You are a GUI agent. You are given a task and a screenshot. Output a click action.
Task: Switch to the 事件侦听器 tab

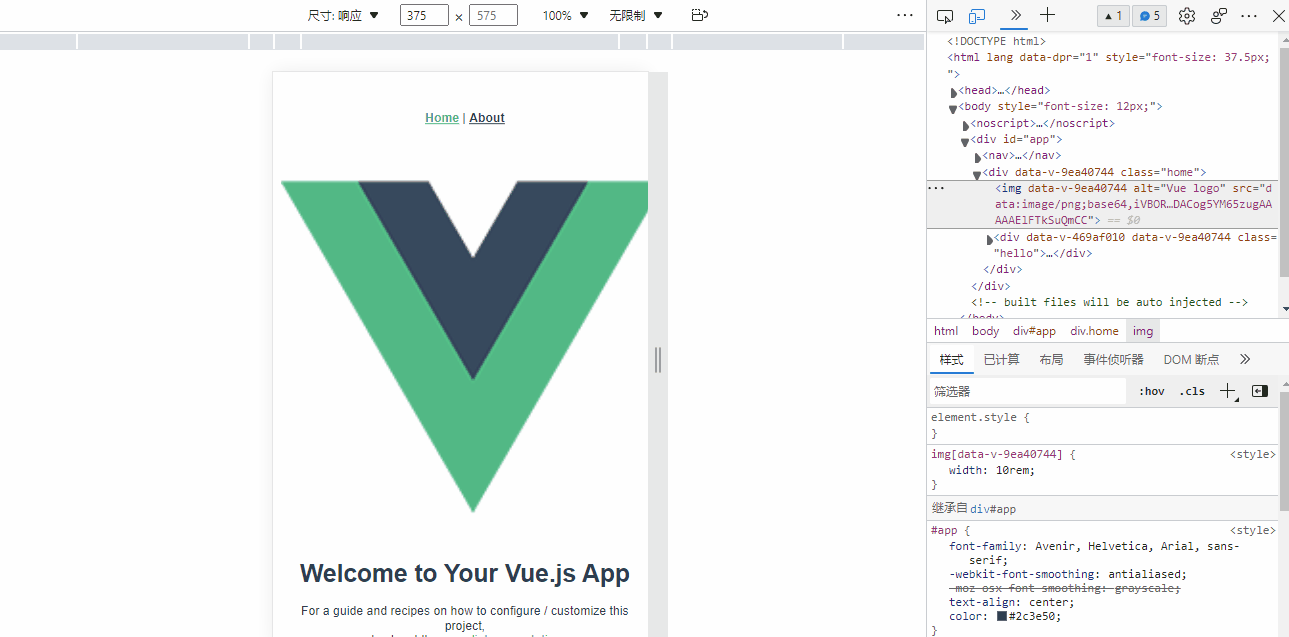(1113, 359)
